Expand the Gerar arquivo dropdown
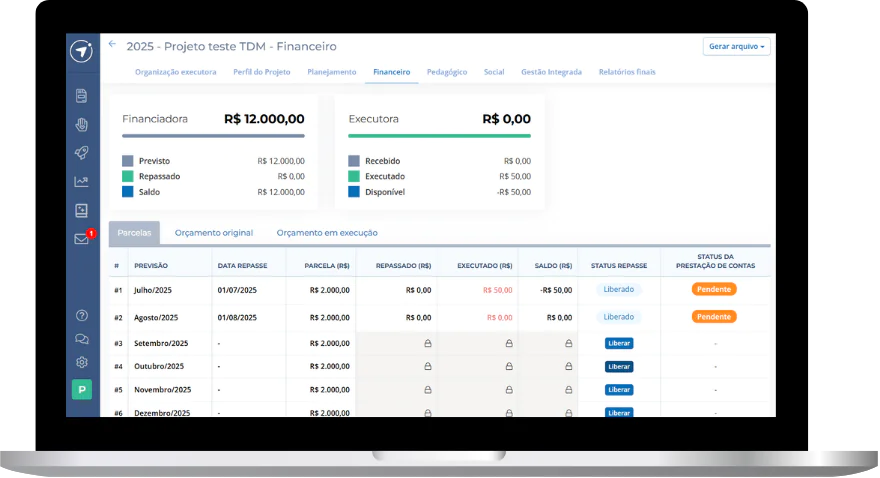Viewport: 880px width, 478px height. click(736, 47)
